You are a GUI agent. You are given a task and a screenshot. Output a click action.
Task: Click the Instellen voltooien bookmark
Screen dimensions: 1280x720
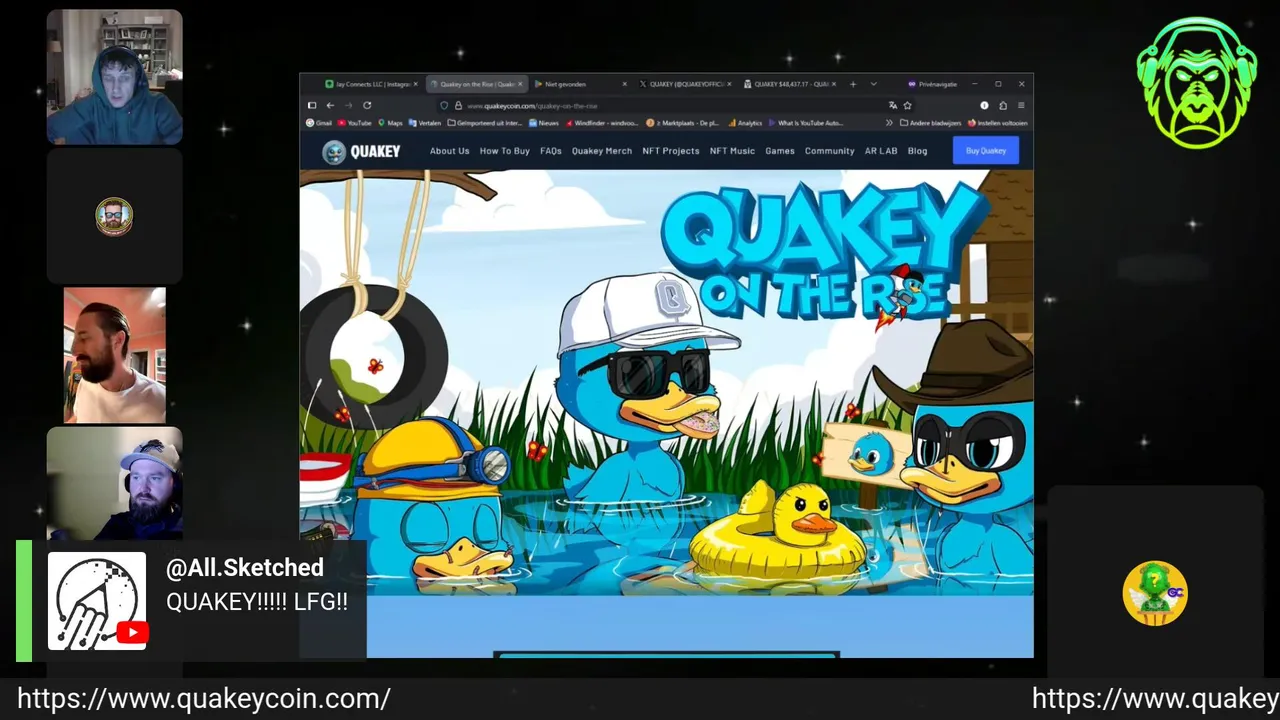pyautogui.click(x=998, y=123)
